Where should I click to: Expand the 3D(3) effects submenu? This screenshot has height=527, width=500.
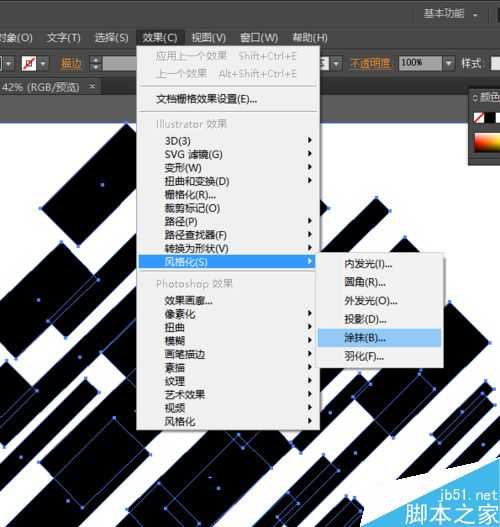[x=228, y=140]
